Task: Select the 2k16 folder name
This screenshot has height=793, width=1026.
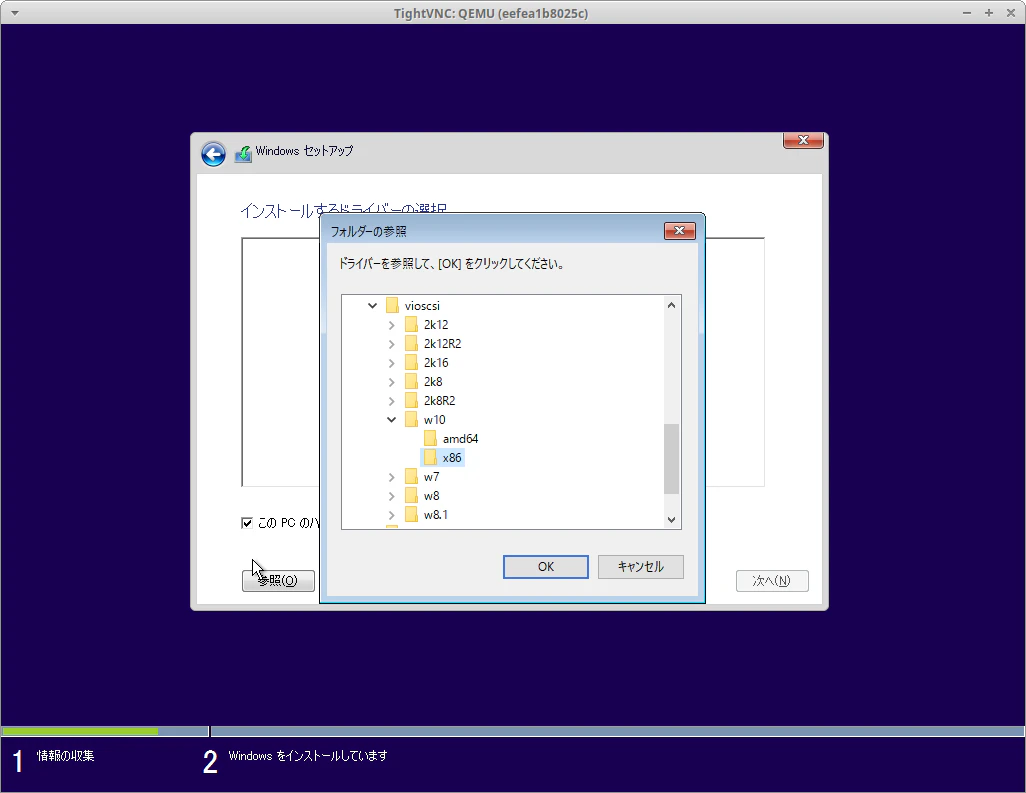Action: click(x=436, y=362)
